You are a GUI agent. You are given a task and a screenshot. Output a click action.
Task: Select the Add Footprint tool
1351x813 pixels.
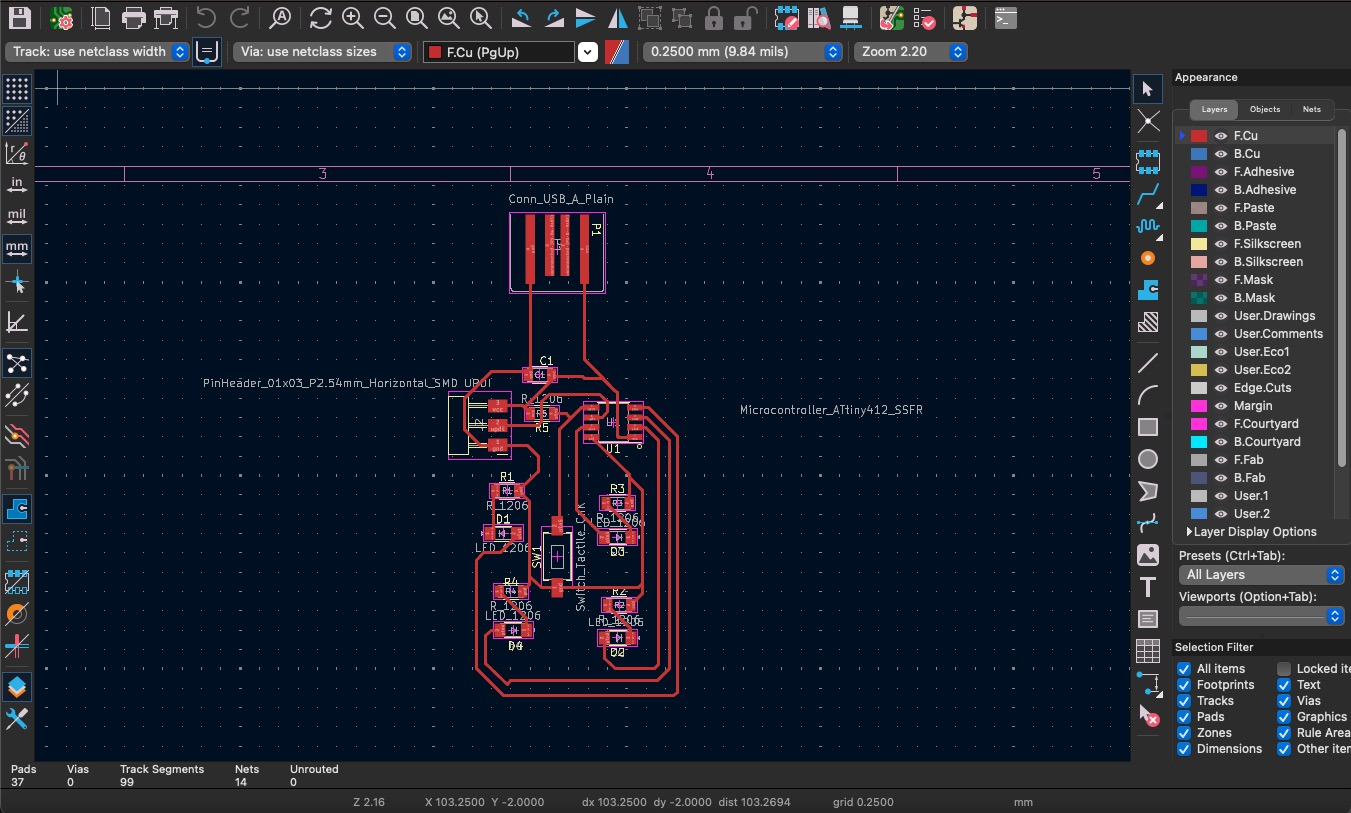[1148, 159]
